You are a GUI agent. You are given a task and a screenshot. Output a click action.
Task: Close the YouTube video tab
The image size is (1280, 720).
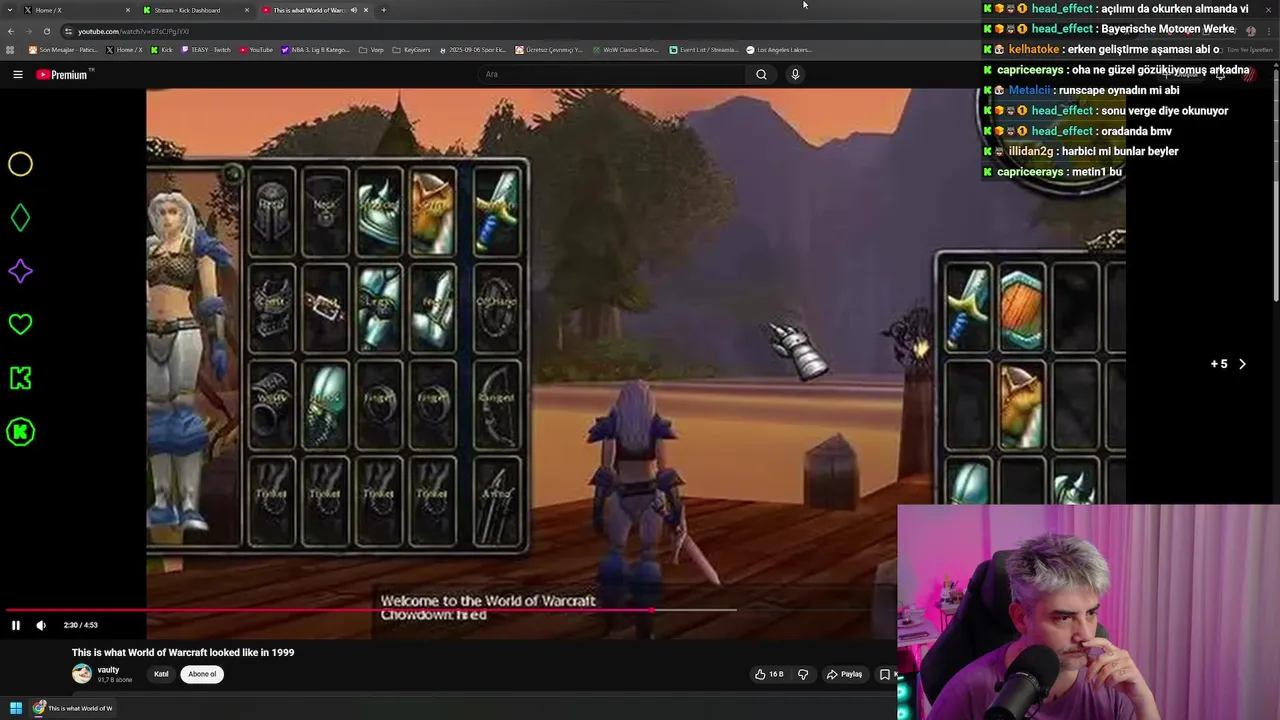(x=366, y=10)
